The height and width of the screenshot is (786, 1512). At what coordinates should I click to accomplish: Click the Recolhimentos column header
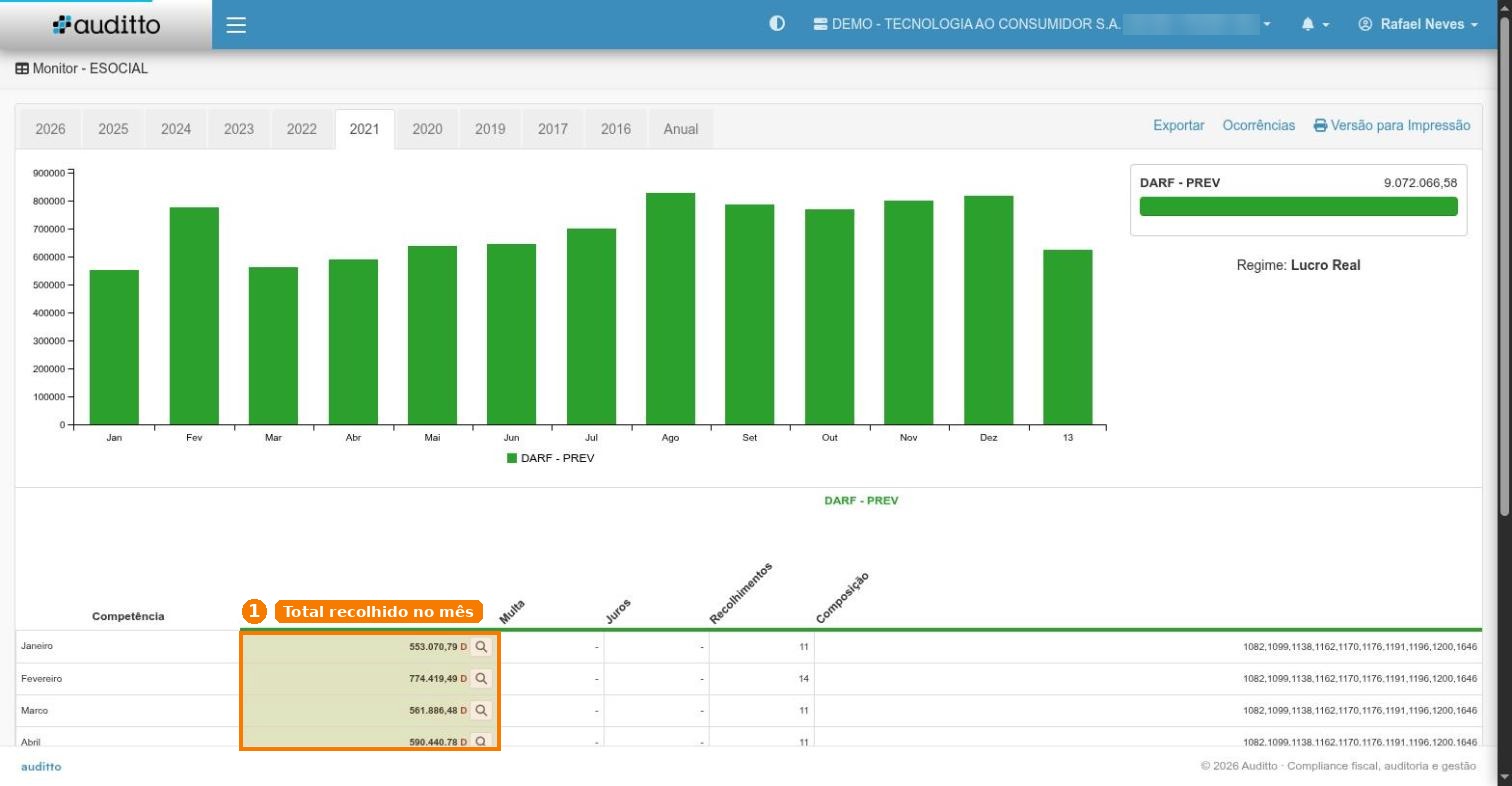coord(741,593)
